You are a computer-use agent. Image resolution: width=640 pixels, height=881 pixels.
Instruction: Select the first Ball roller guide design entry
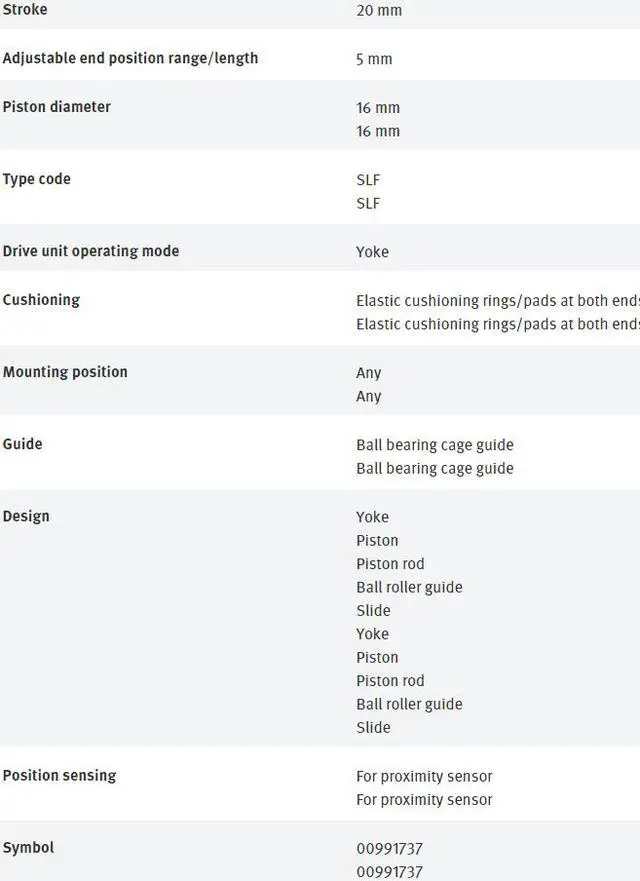tap(409, 587)
